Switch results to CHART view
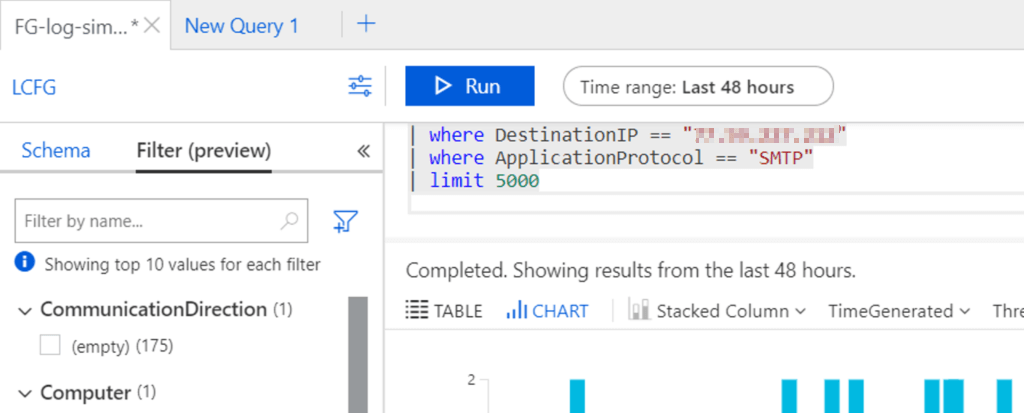Screen dimensions: 1024x413 coord(547,311)
